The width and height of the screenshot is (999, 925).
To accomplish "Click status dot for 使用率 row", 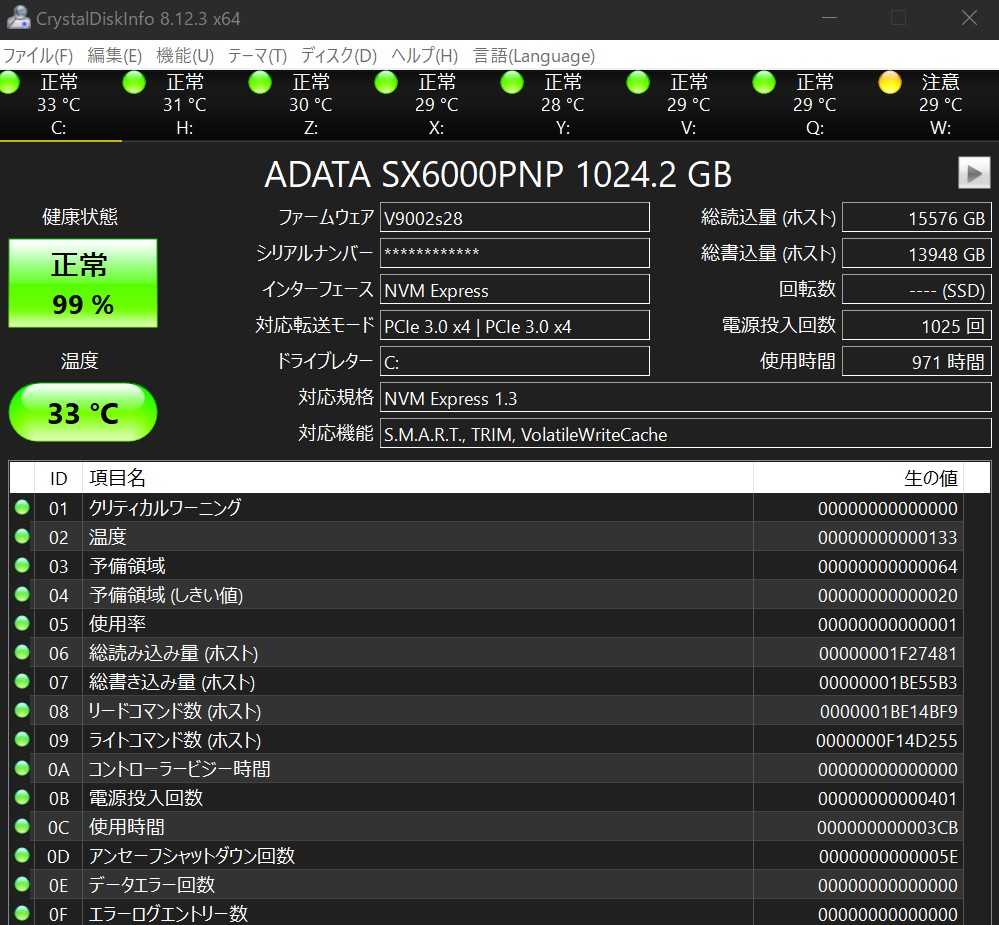I will click(22, 624).
